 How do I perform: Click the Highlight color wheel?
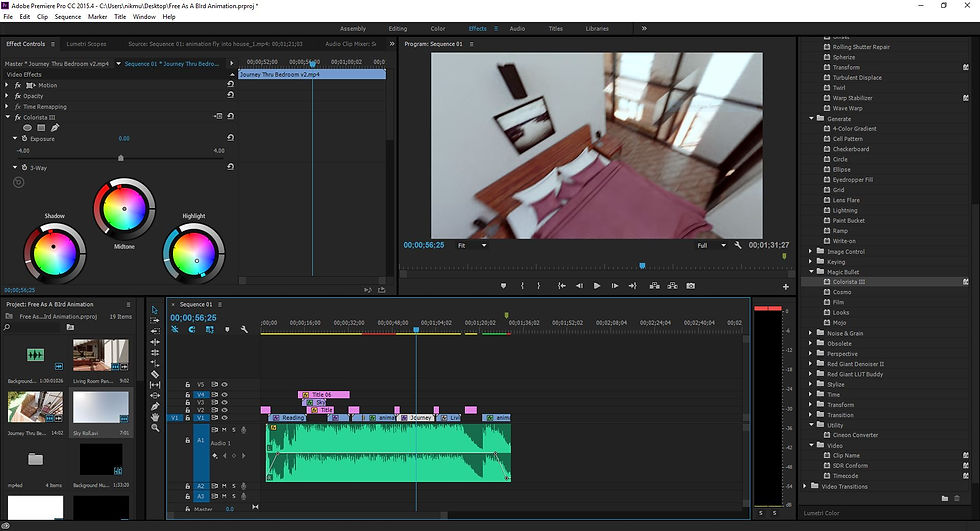(x=194, y=253)
